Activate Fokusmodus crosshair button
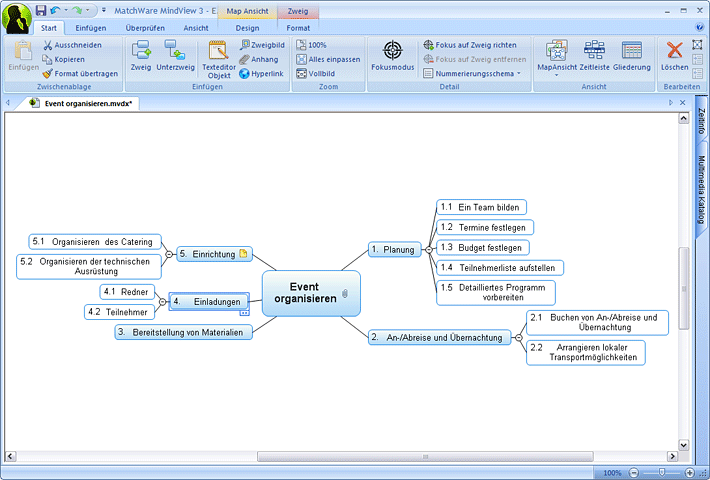This screenshot has width=710, height=480. 393,55
